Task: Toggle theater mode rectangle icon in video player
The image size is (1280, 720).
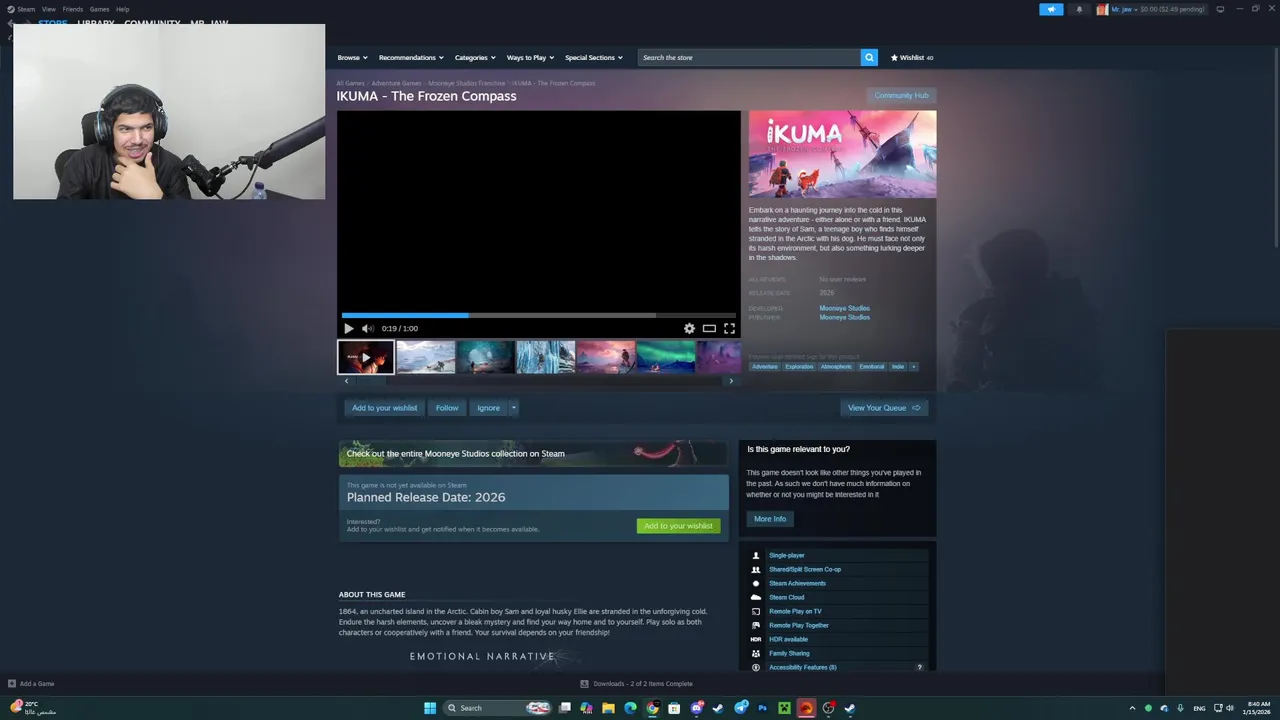Action: 709,328
